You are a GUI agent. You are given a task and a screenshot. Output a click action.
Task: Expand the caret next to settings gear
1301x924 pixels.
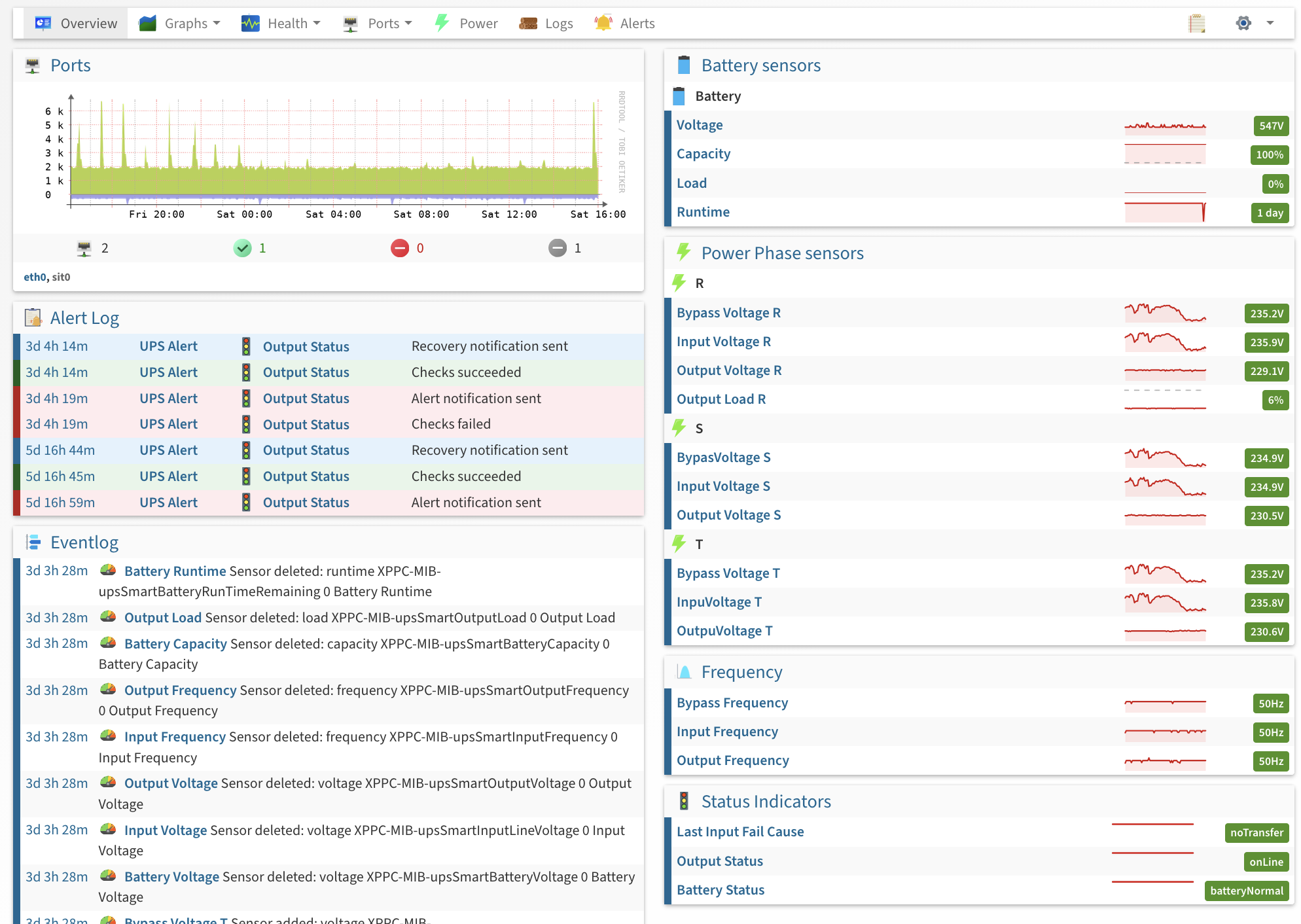pyautogui.click(x=1270, y=24)
